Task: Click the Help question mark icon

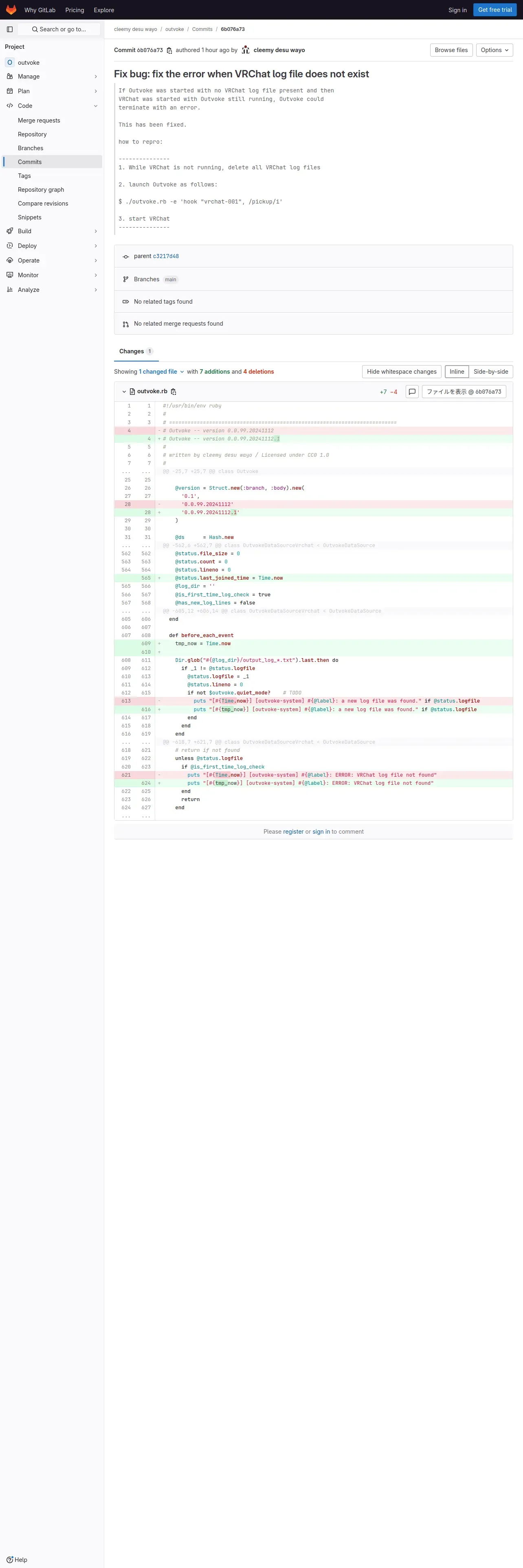Action: click(10, 1559)
